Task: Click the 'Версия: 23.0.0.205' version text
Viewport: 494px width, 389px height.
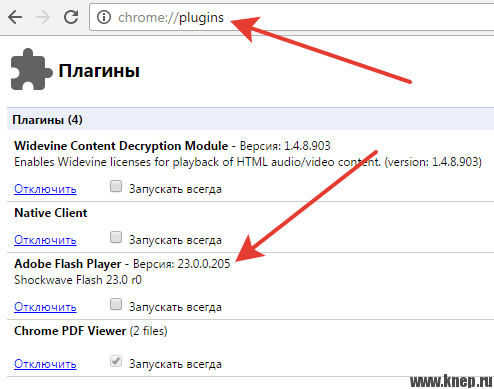Action: (182, 264)
